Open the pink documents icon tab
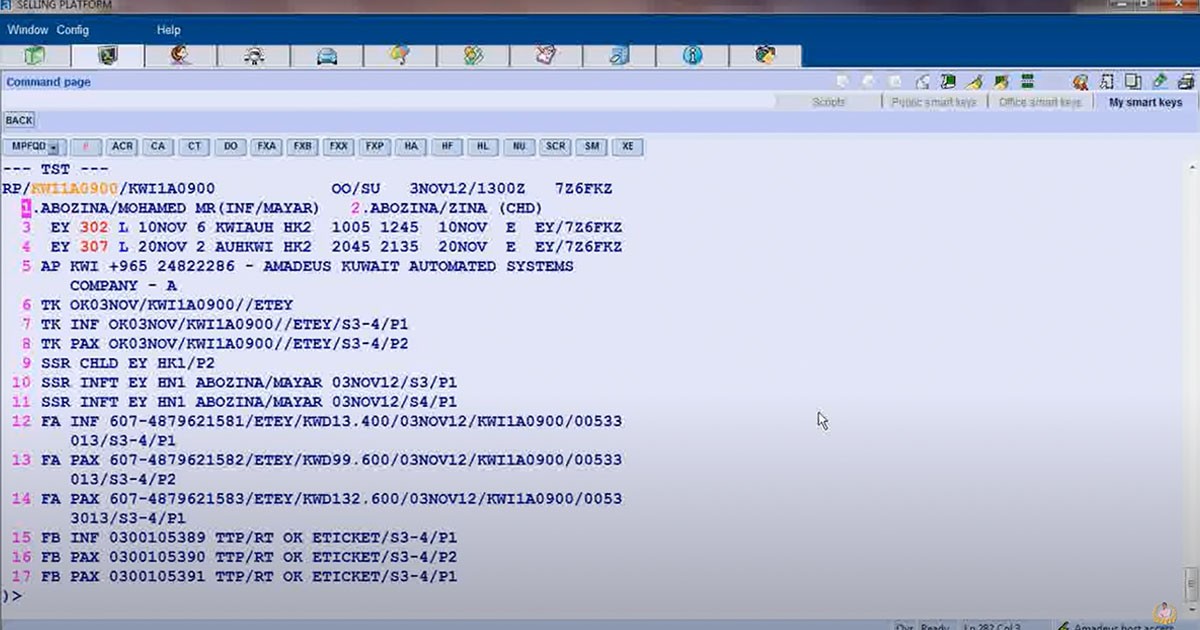The image size is (1200, 630). coord(546,56)
